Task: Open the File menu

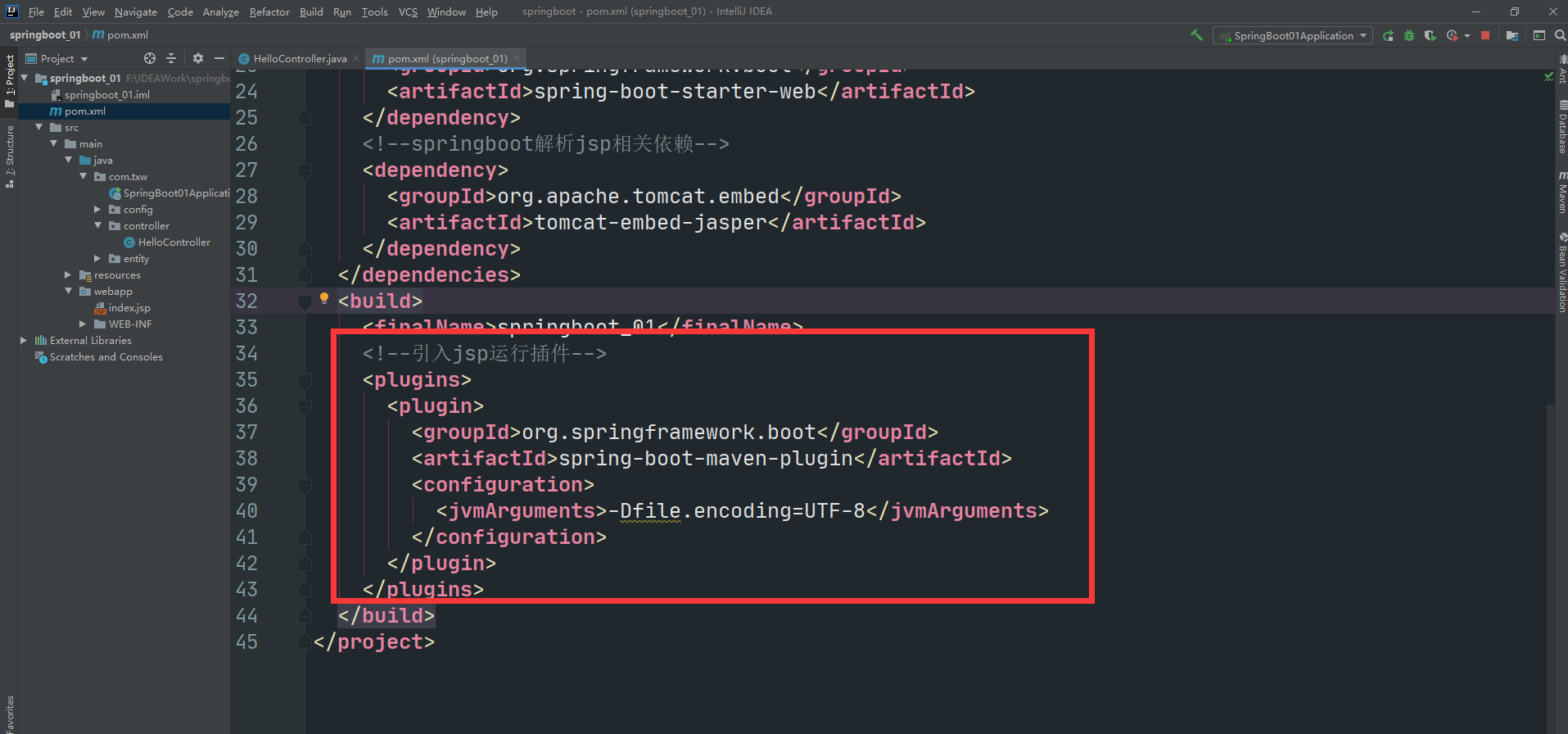Action: tap(36, 11)
